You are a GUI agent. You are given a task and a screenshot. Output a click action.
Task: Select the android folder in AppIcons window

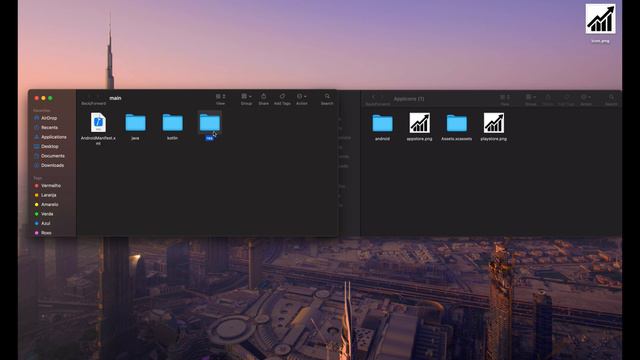point(382,127)
